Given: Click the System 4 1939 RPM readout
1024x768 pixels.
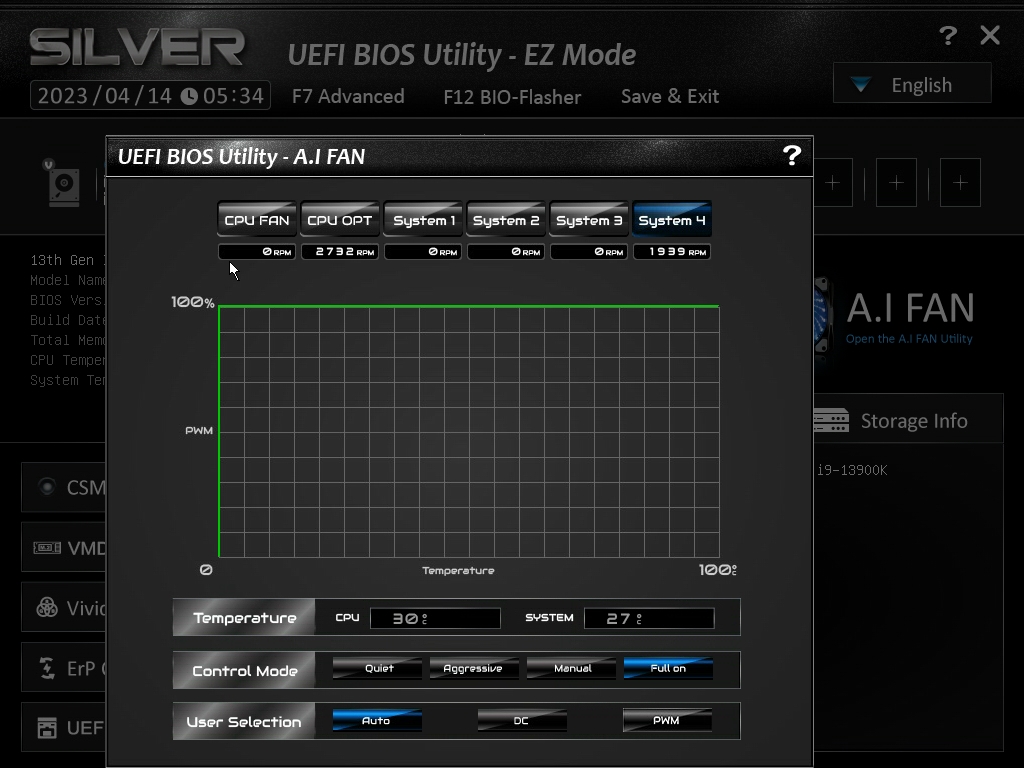Looking at the screenshot, I should (x=672, y=251).
